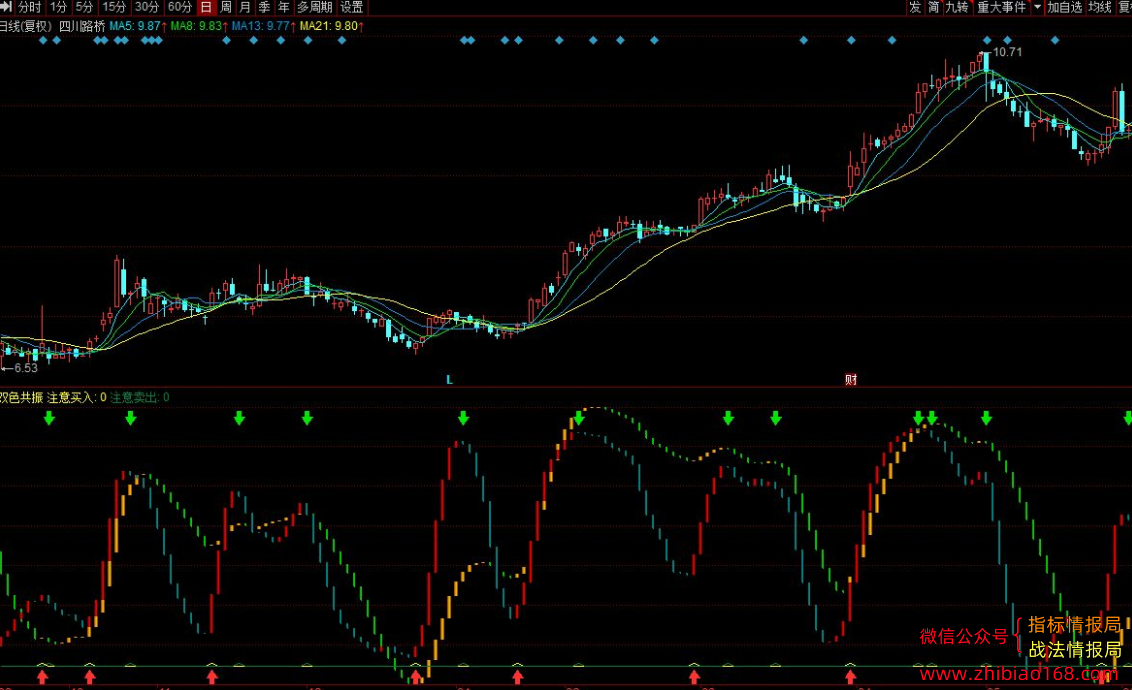The height and width of the screenshot is (690, 1132).
Task: Click the green sell arrow under 注意卖出 label
Action: 131,418
